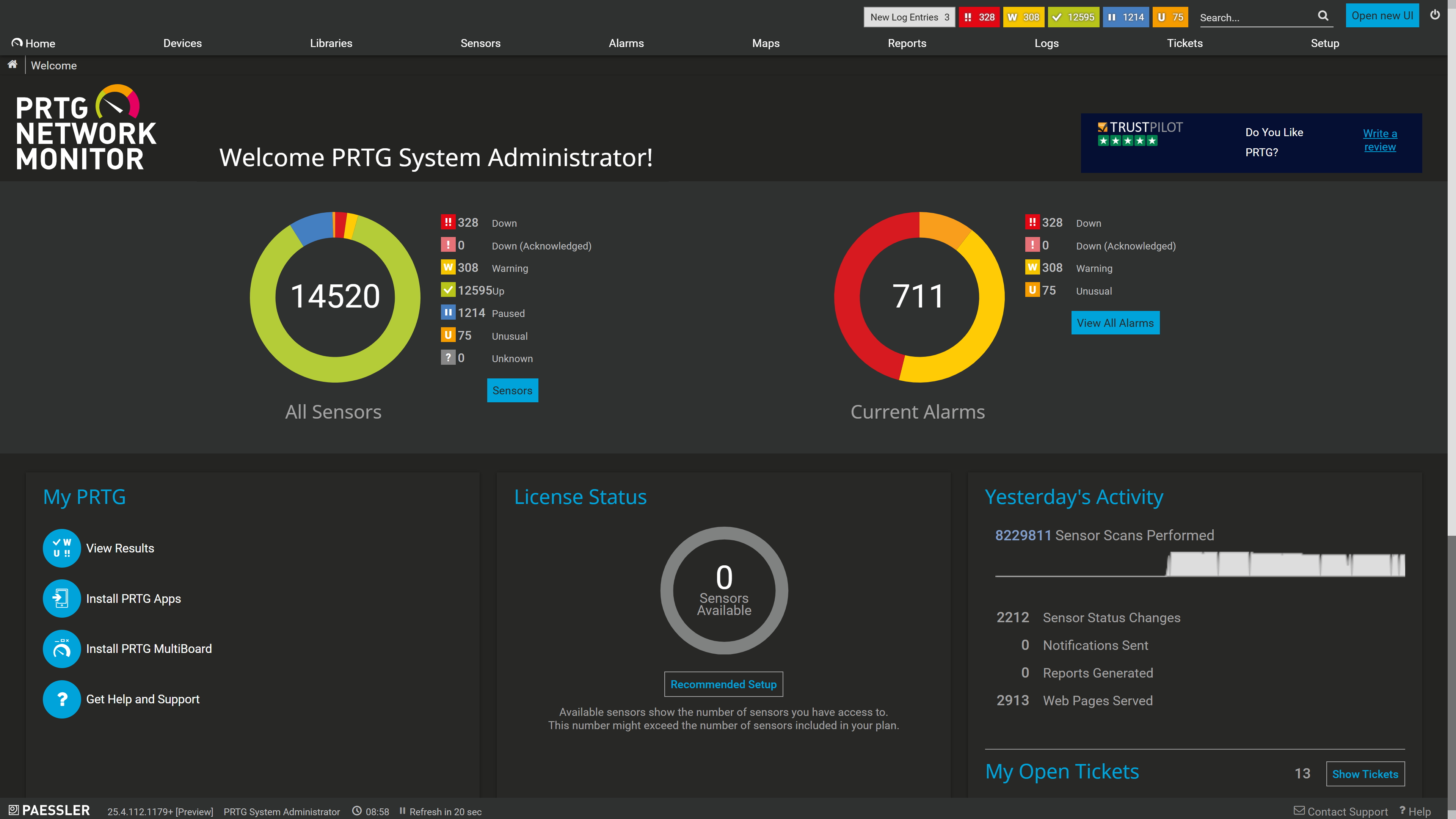Screen dimensions: 1456x819
Task: Open the Maps menu
Action: pyautogui.click(x=766, y=43)
